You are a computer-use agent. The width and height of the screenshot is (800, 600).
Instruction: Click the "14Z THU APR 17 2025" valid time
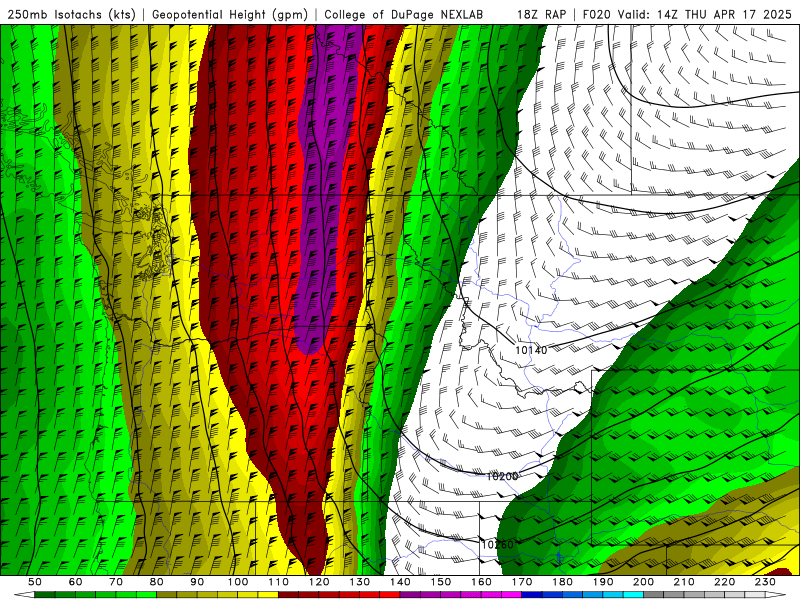(x=724, y=14)
